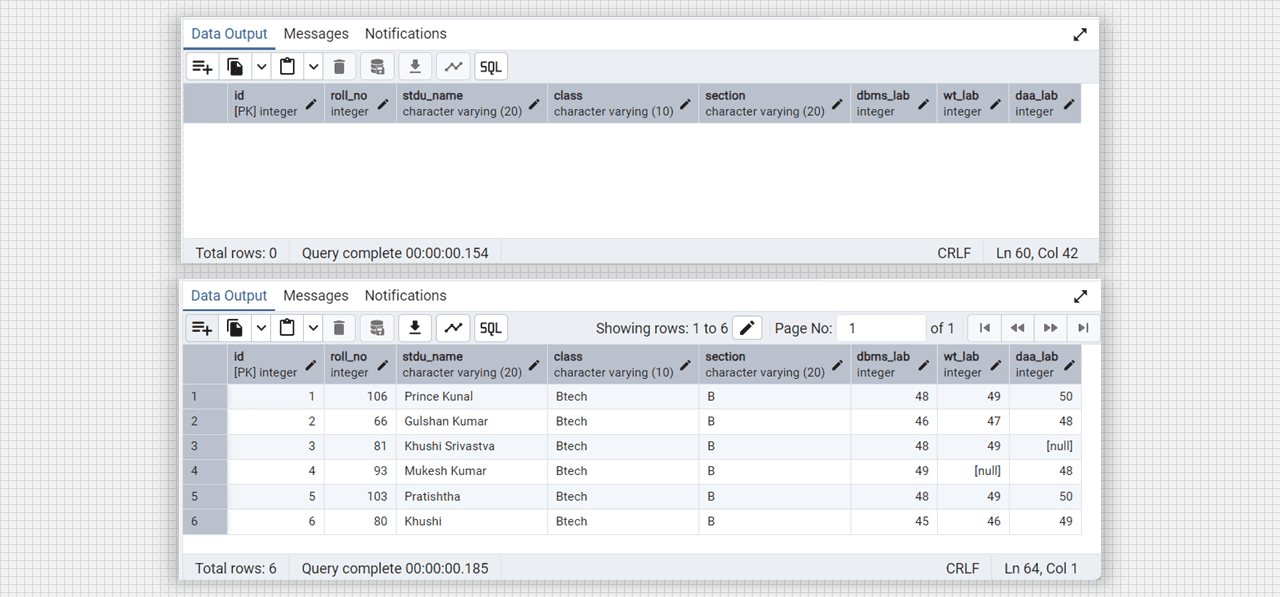The width and height of the screenshot is (1280, 597).
Task: Go to next page button
Action: [1051, 328]
